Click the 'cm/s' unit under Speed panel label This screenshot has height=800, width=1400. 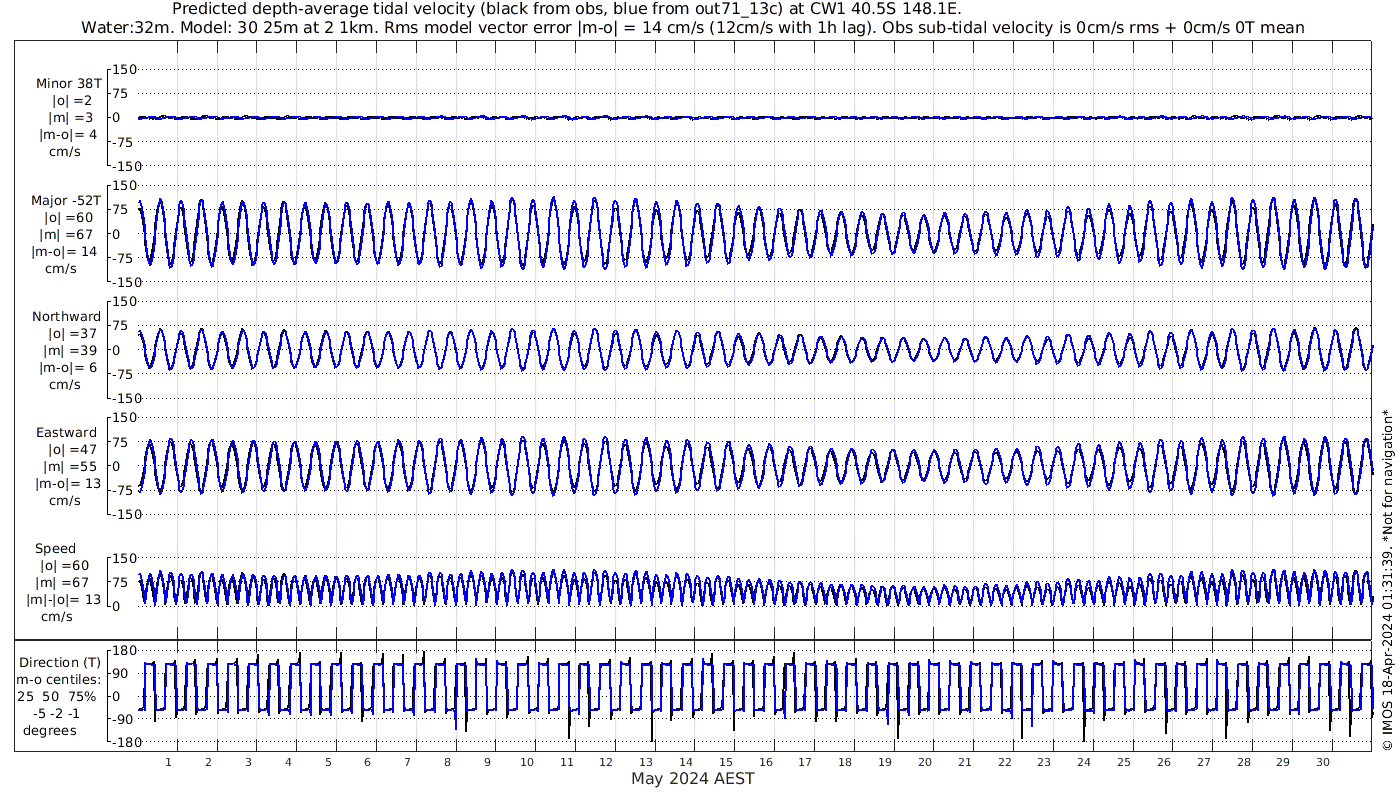58,617
